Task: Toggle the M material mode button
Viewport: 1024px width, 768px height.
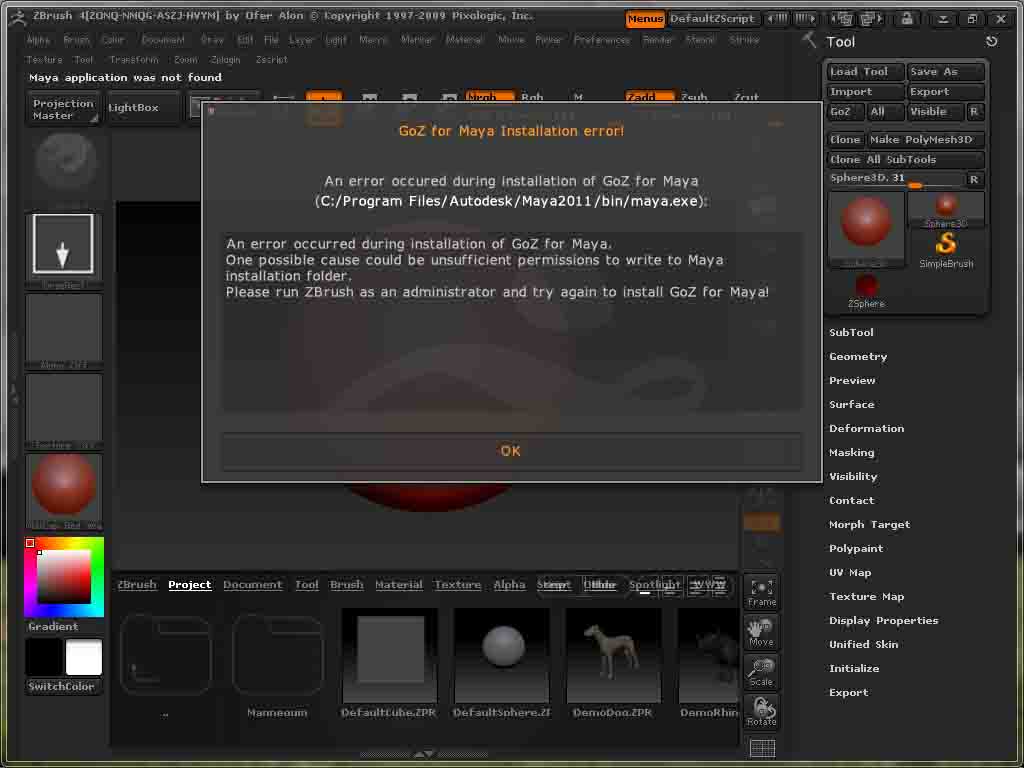Action: point(578,97)
